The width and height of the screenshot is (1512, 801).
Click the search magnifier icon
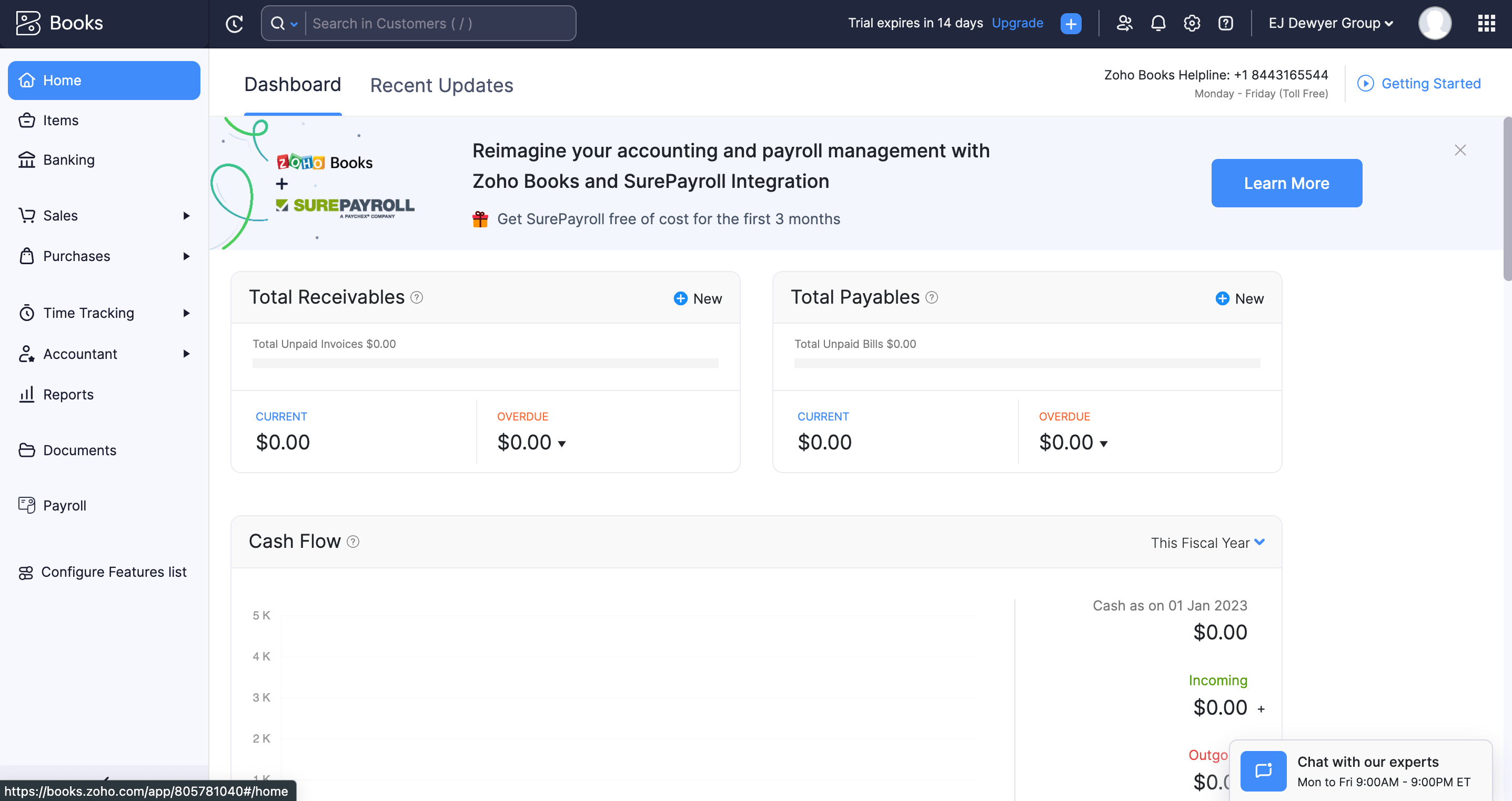(x=278, y=24)
